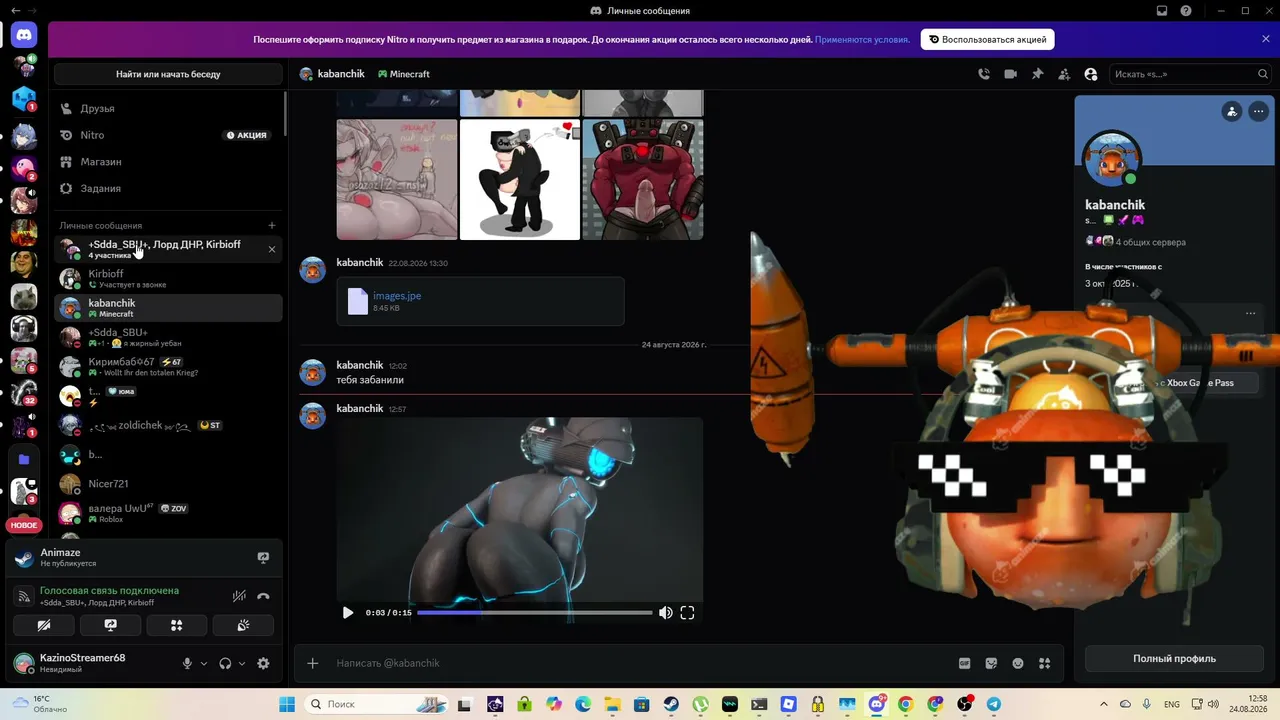Share your screen in the voice call

pyautogui.click(x=110, y=625)
